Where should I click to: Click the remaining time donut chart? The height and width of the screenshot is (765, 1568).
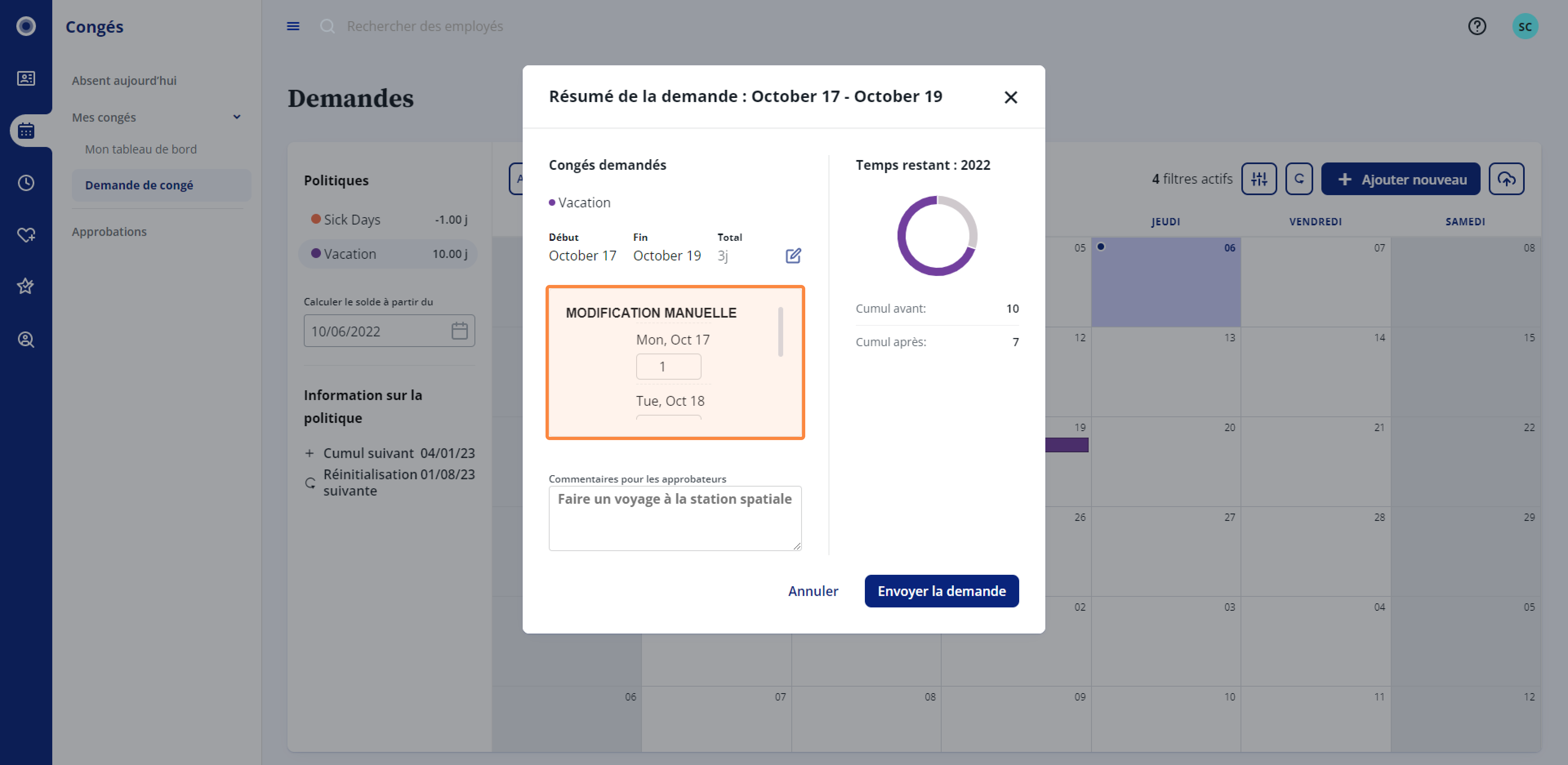[x=938, y=236]
